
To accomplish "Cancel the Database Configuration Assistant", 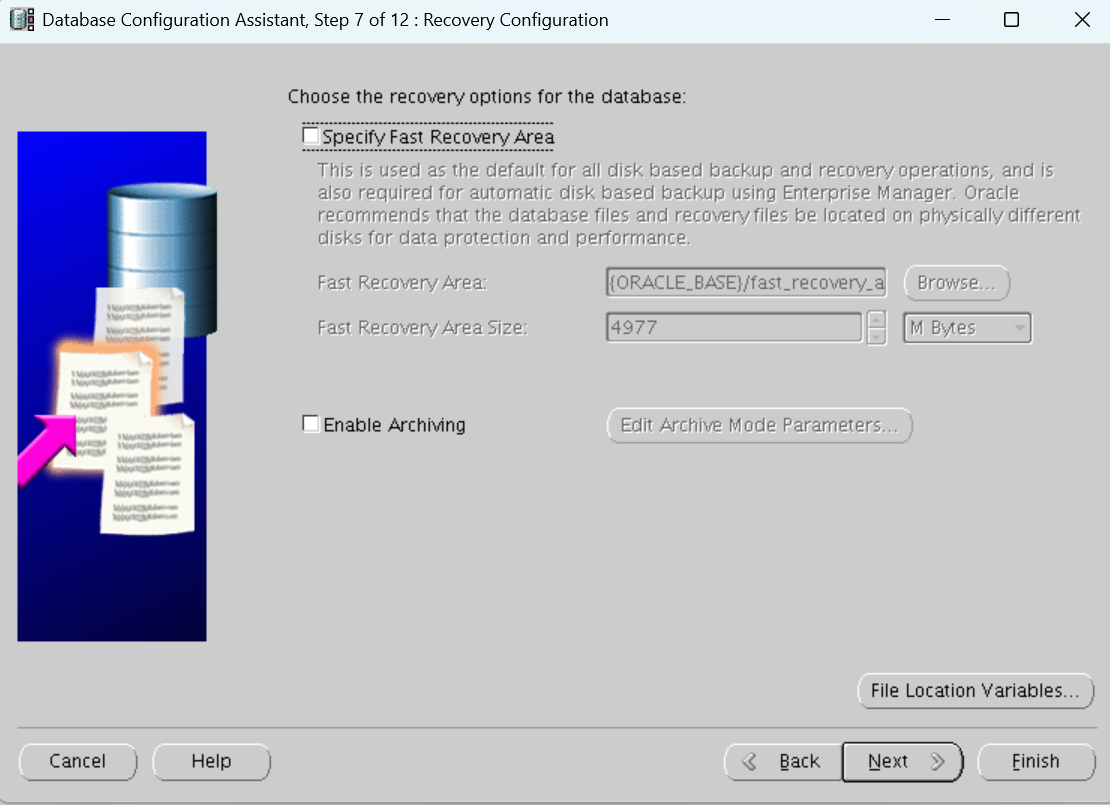I will 77,761.
